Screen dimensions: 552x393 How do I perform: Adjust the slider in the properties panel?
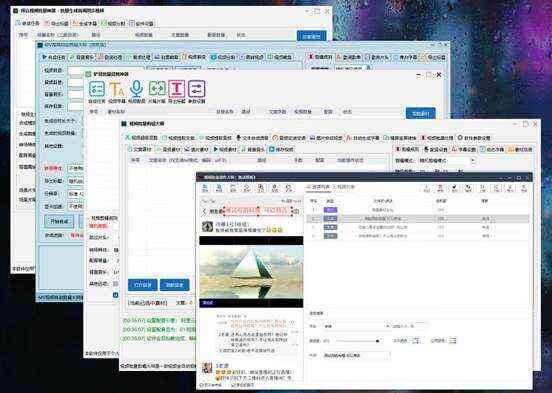pyautogui.click(x=358, y=341)
